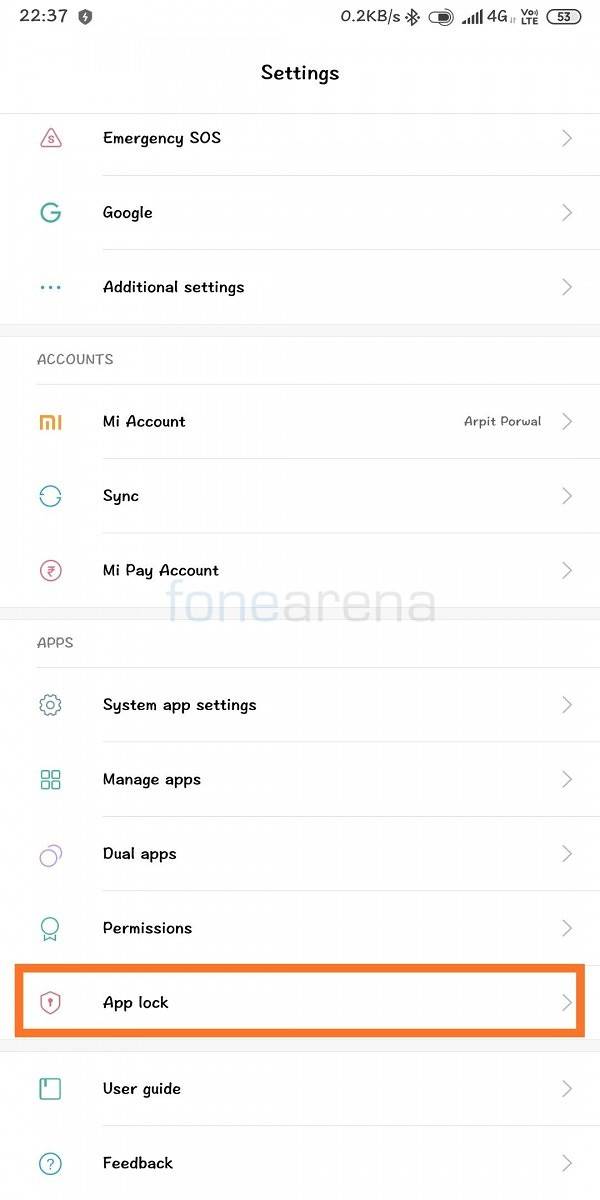Viewport: 600px width, 1200px height.
Task: Open the User guide menu entry
Action: coord(300,1088)
